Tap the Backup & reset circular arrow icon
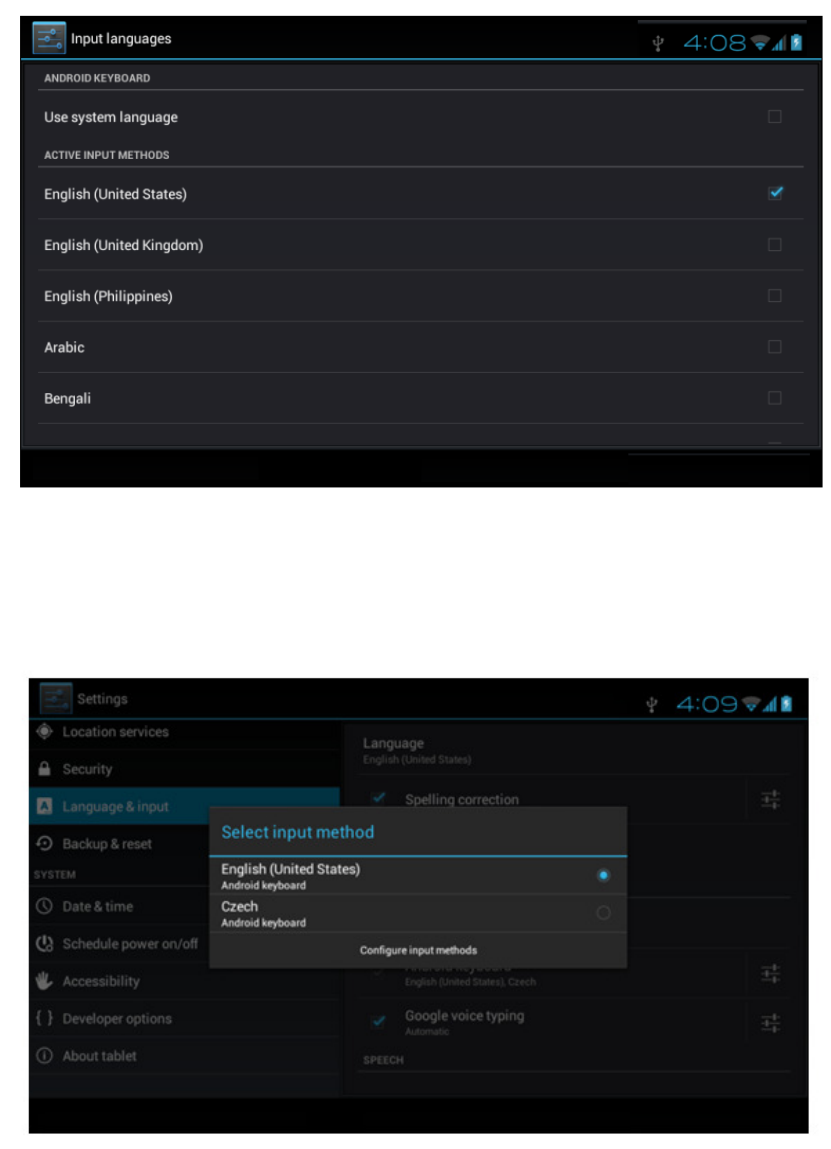 pyautogui.click(x=45, y=843)
